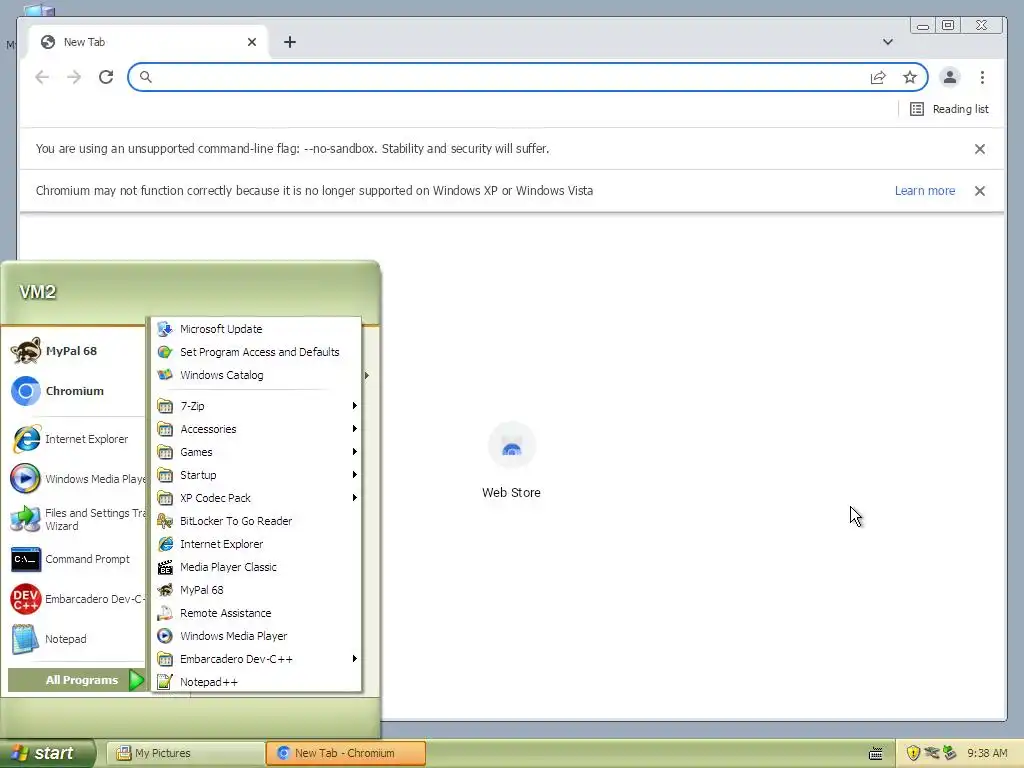Screen dimensions: 1024x768
Task: Expand the Accessories folder submenu
Action: pos(256,429)
